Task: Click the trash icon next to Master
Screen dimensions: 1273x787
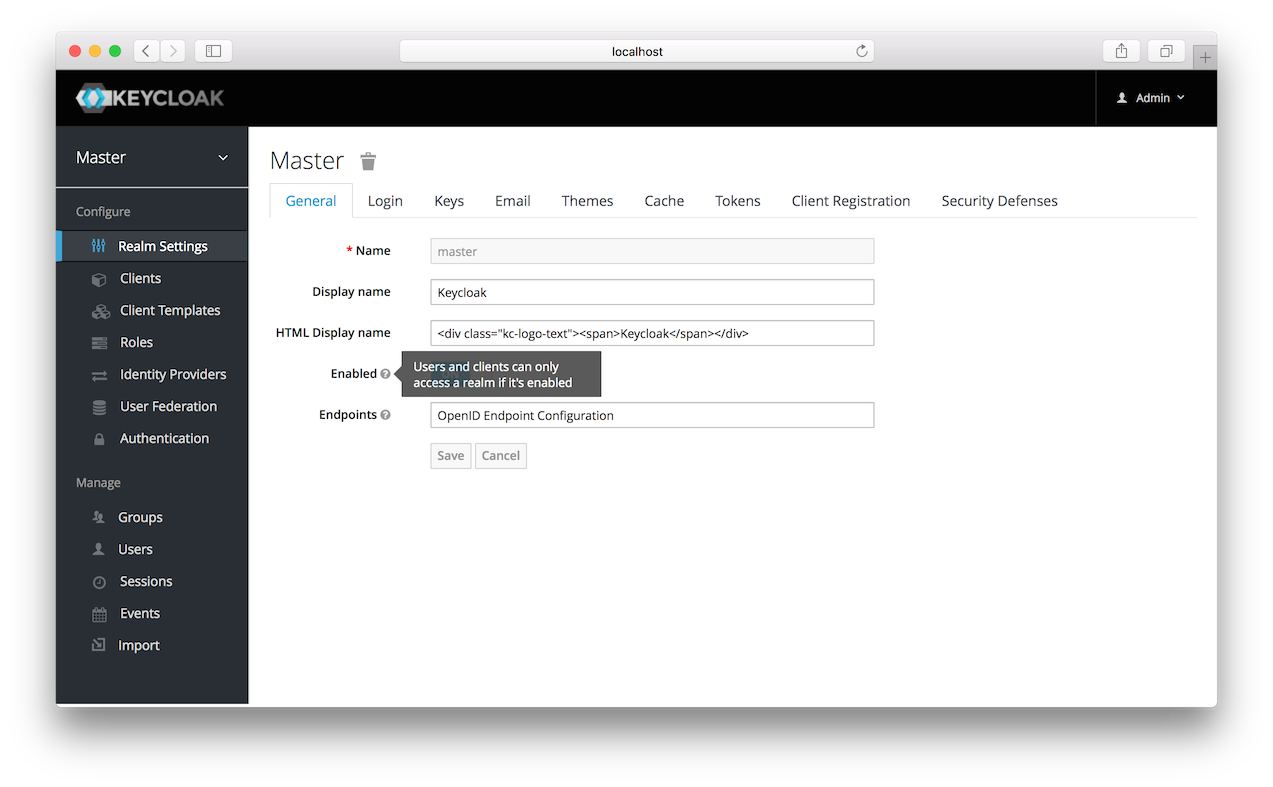Action: [x=368, y=161]
